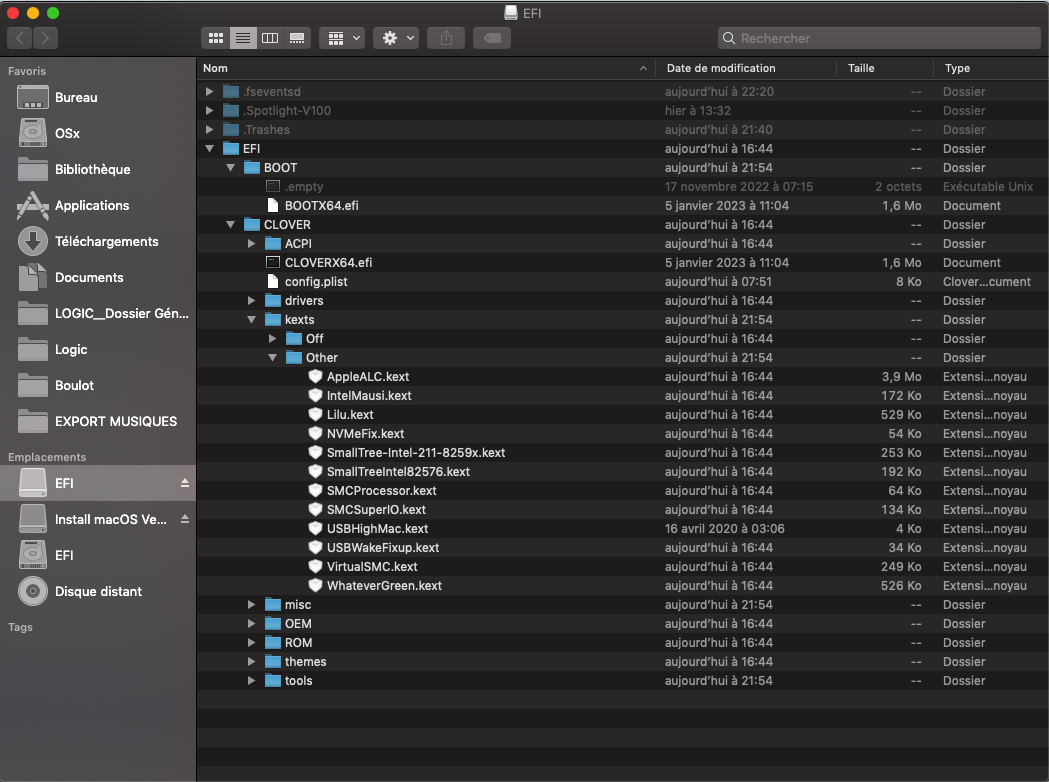Open LOGIC__Dossier Gén... in sidebar

(98, 313)
